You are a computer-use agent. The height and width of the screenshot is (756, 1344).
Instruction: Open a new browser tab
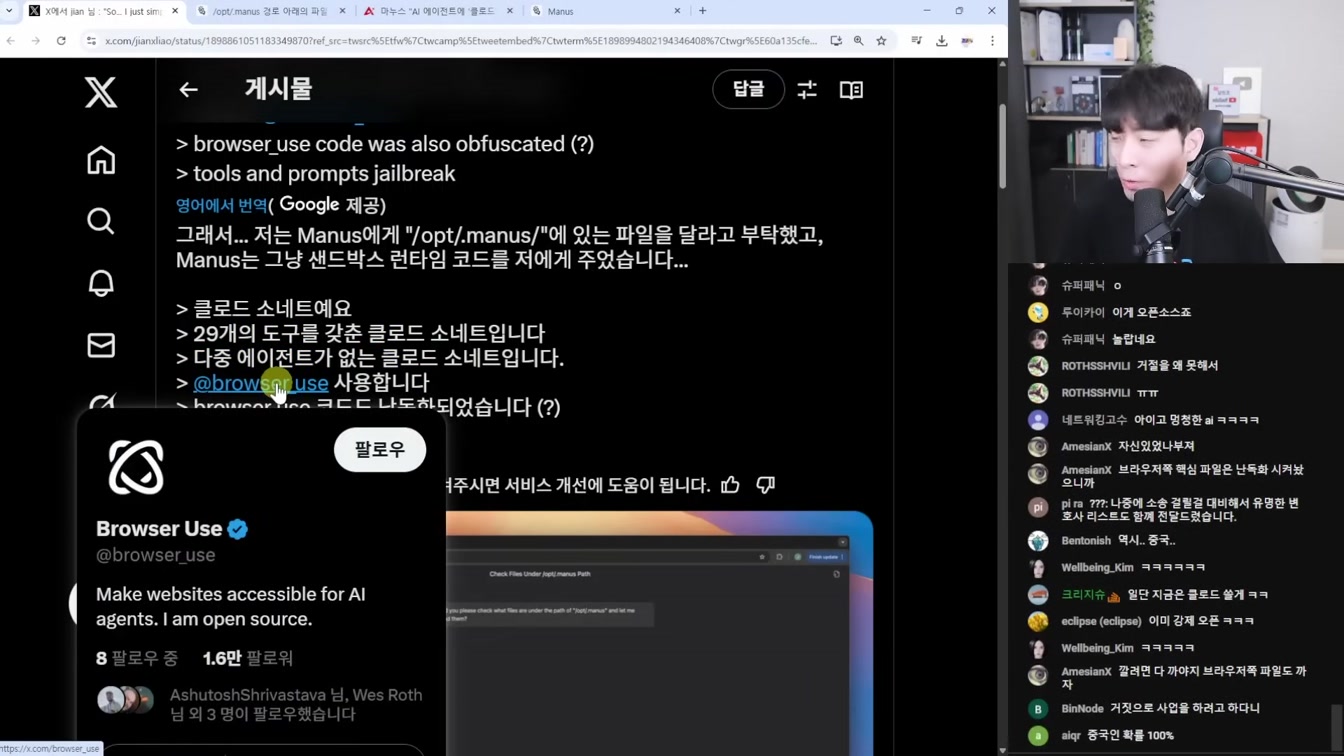tap(703, 11)
